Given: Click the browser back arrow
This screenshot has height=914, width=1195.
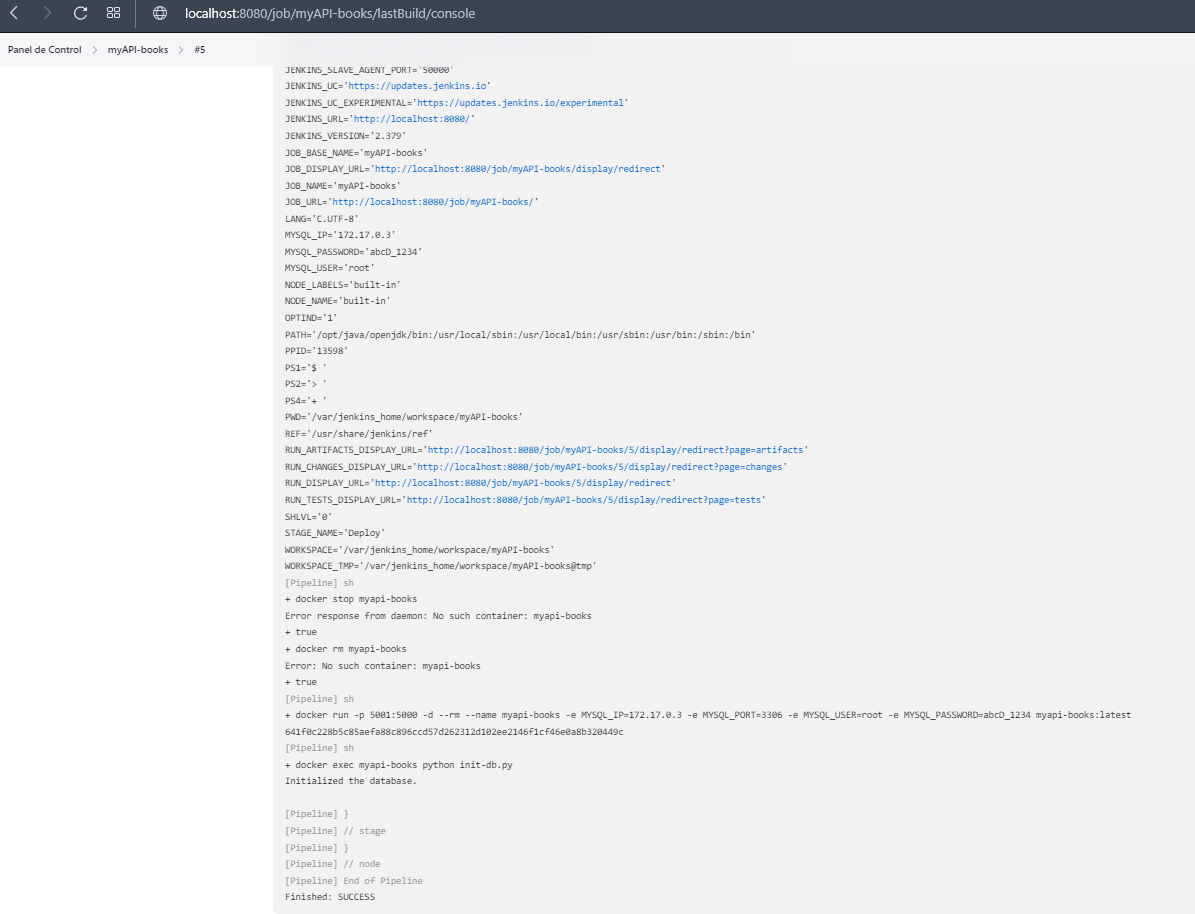Looking at the screenshot, I should click(14, 13).
